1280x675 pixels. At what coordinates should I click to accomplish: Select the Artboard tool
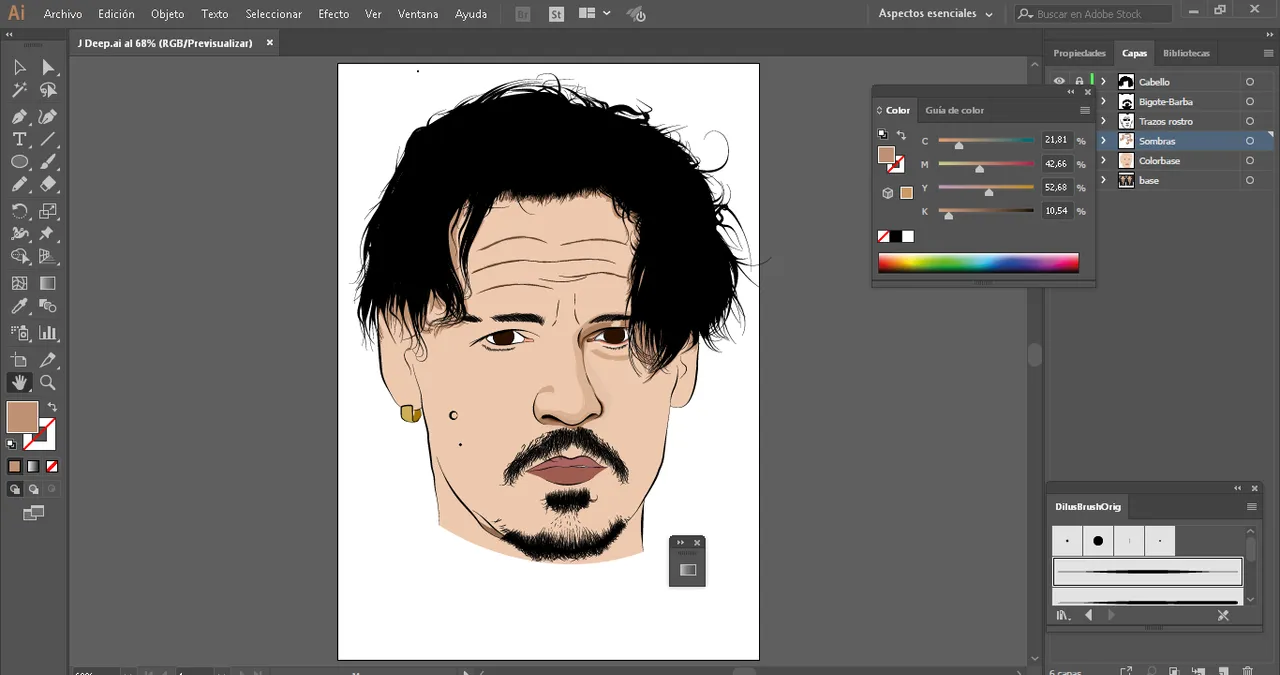19,360
